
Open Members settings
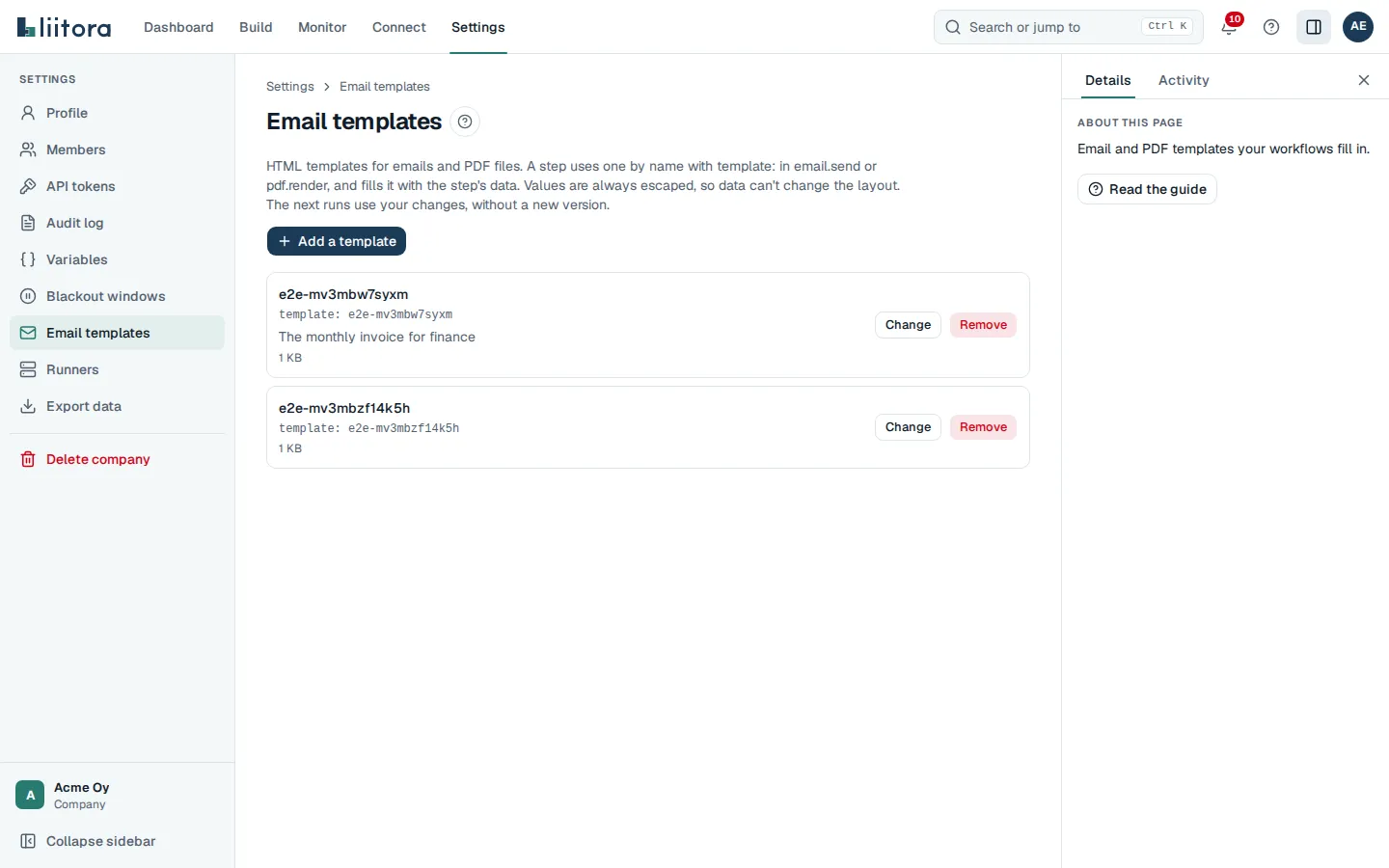pos(117,149)
